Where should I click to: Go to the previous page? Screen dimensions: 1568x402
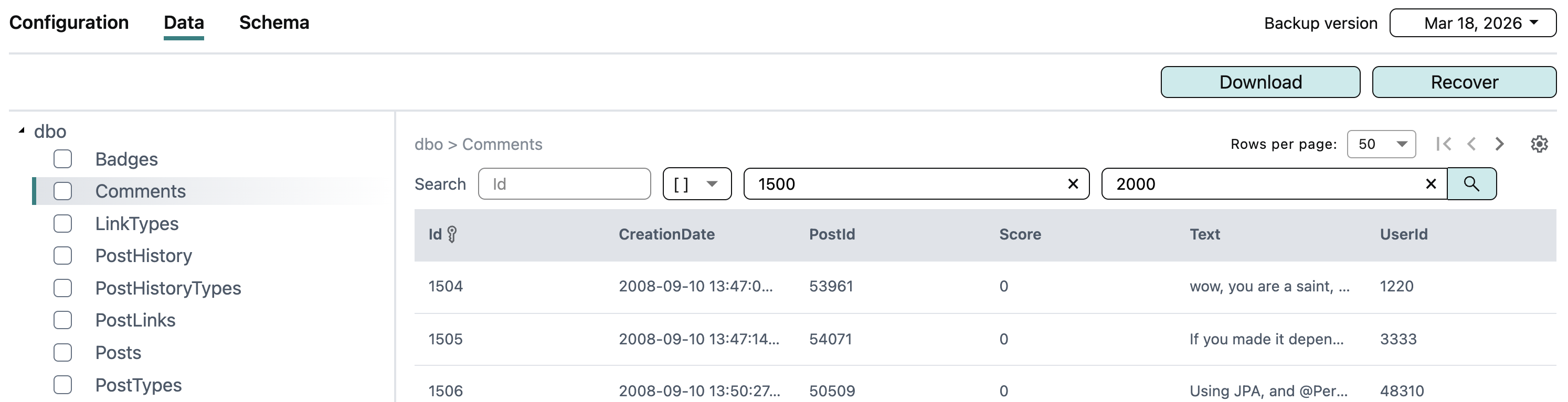pos(1471,144)
